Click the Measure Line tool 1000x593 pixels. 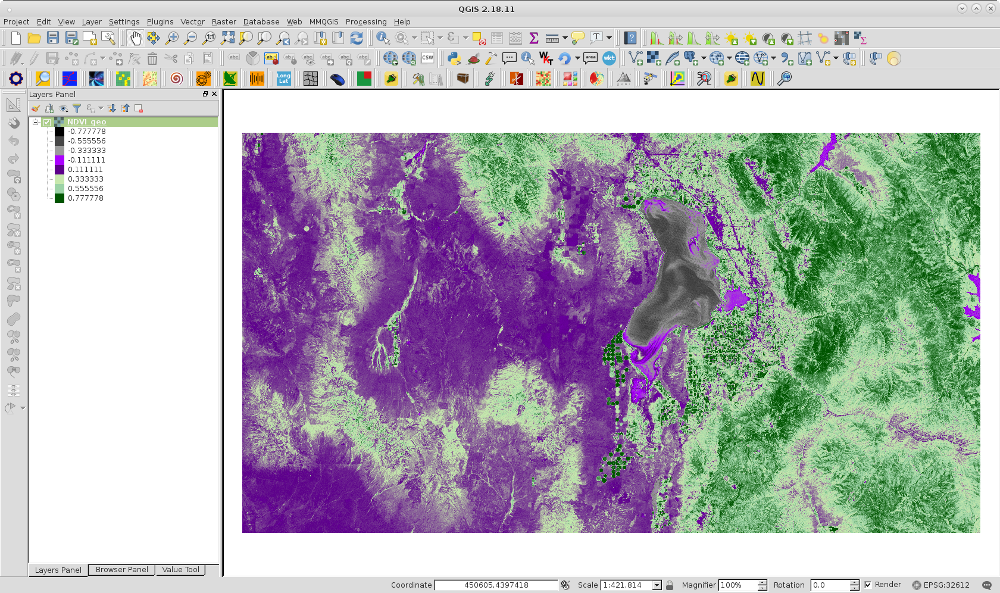click(x=551, y=38)
